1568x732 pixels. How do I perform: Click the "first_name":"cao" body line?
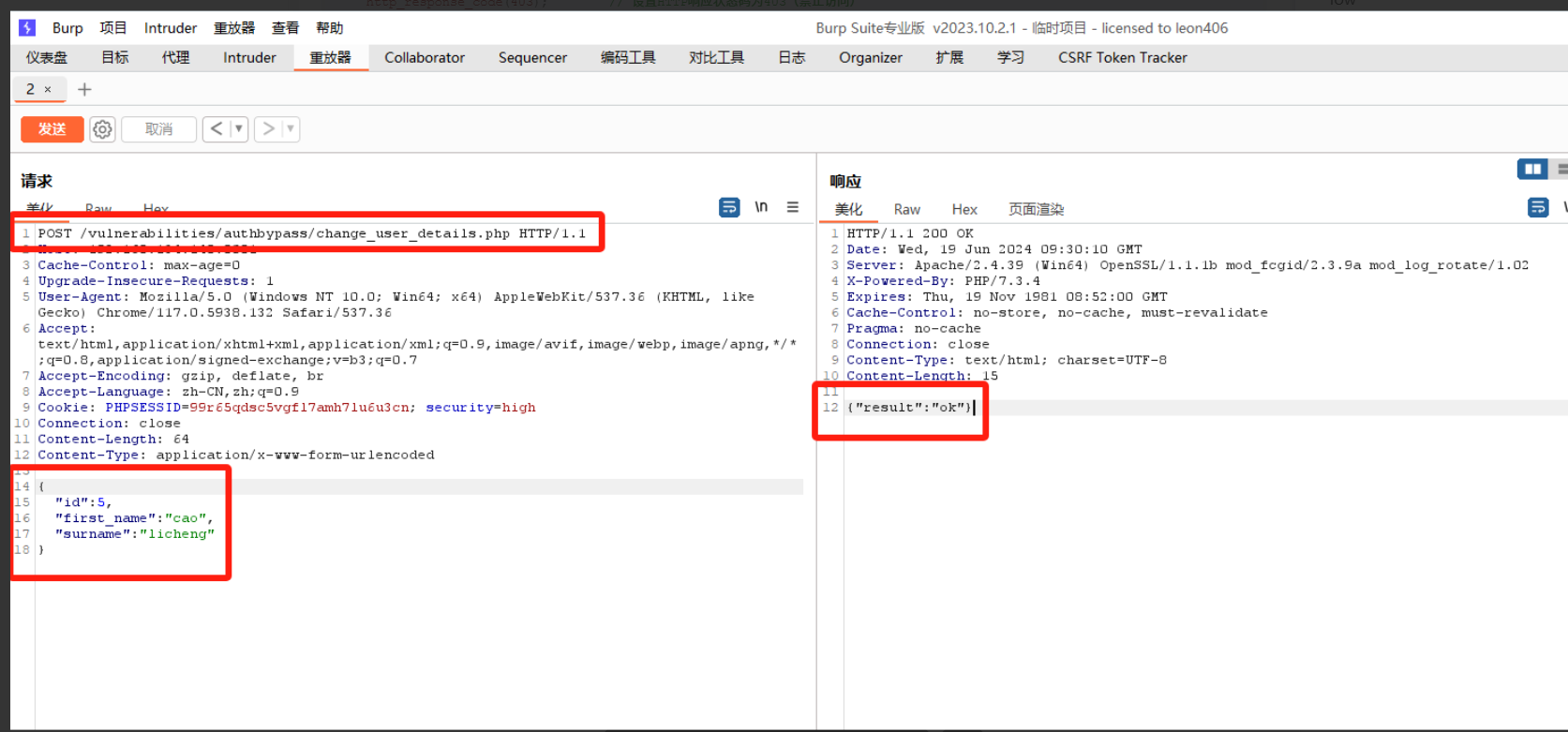134,518
